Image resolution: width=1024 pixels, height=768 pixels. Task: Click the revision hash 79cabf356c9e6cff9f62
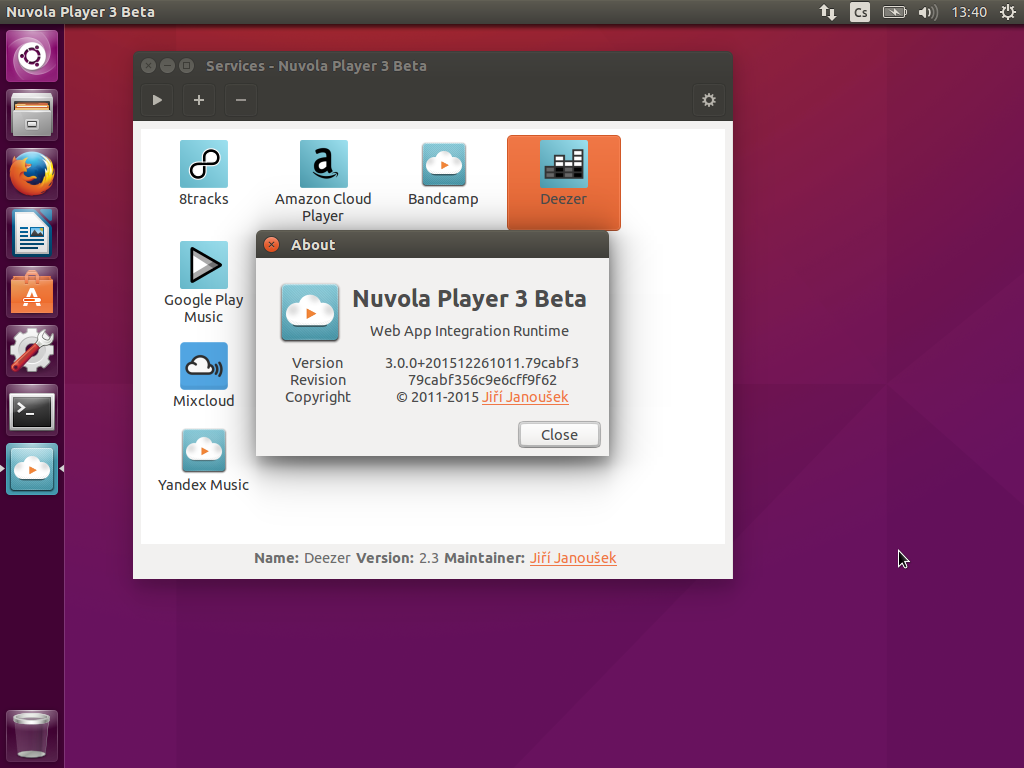(483, 380)
